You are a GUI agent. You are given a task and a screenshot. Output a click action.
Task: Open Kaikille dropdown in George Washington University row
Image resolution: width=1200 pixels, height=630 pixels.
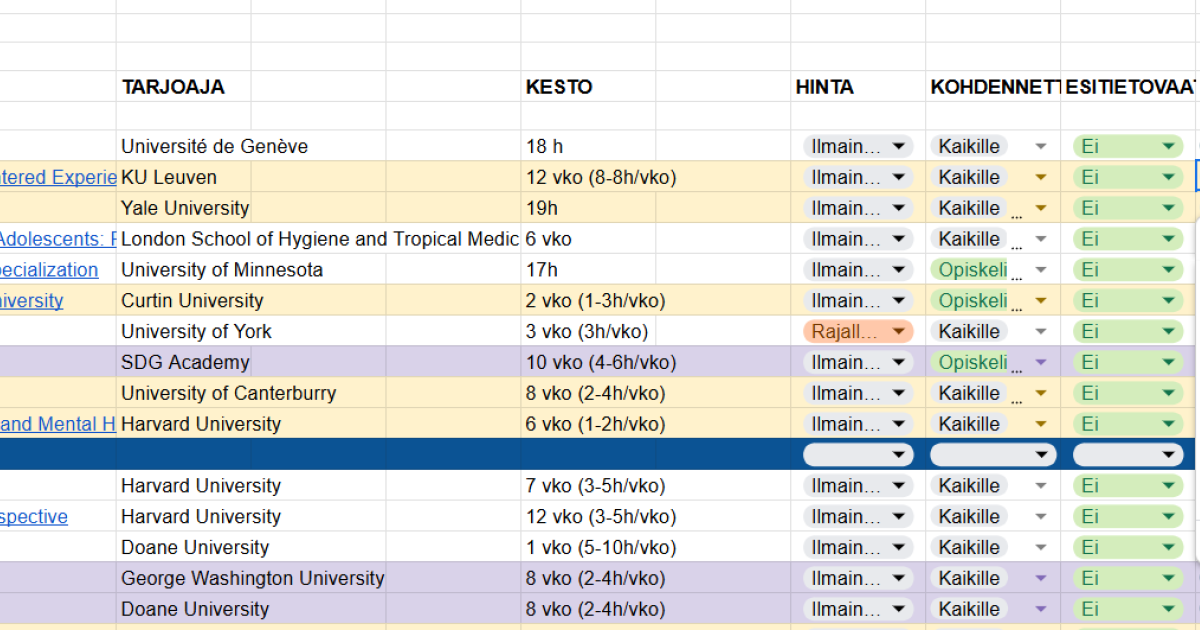coord(992,578)
